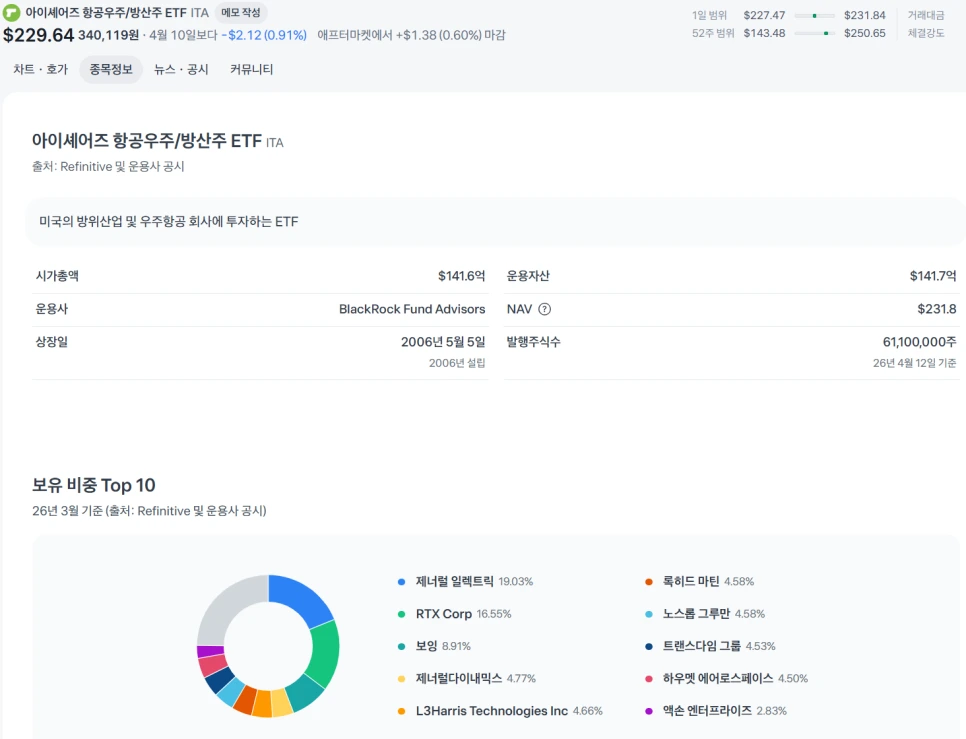This screenshot has width=966, height=739.
Task: Click the green RTX Corp legend dot
Action: point(402,614)
